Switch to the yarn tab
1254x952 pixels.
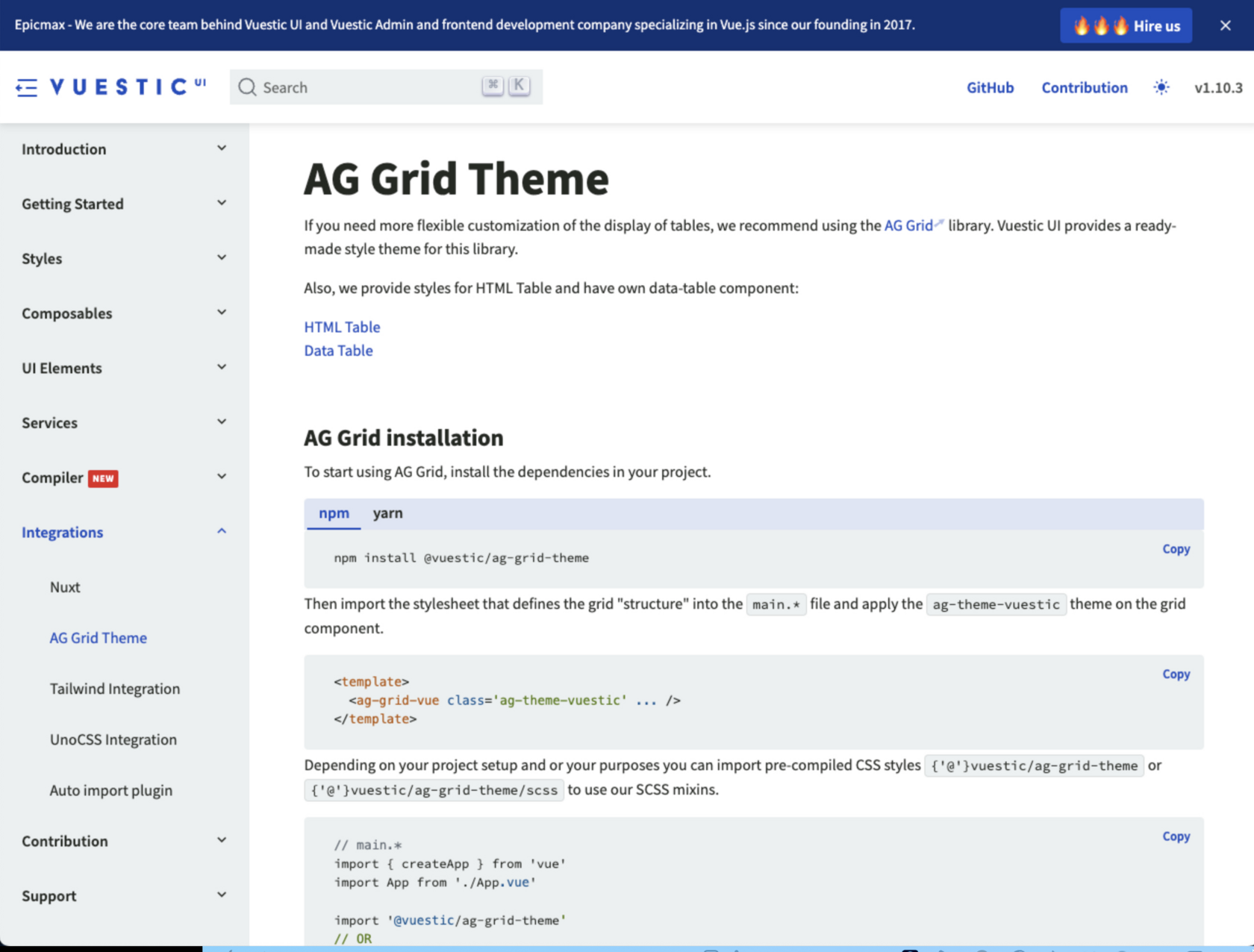pos(387,513)
